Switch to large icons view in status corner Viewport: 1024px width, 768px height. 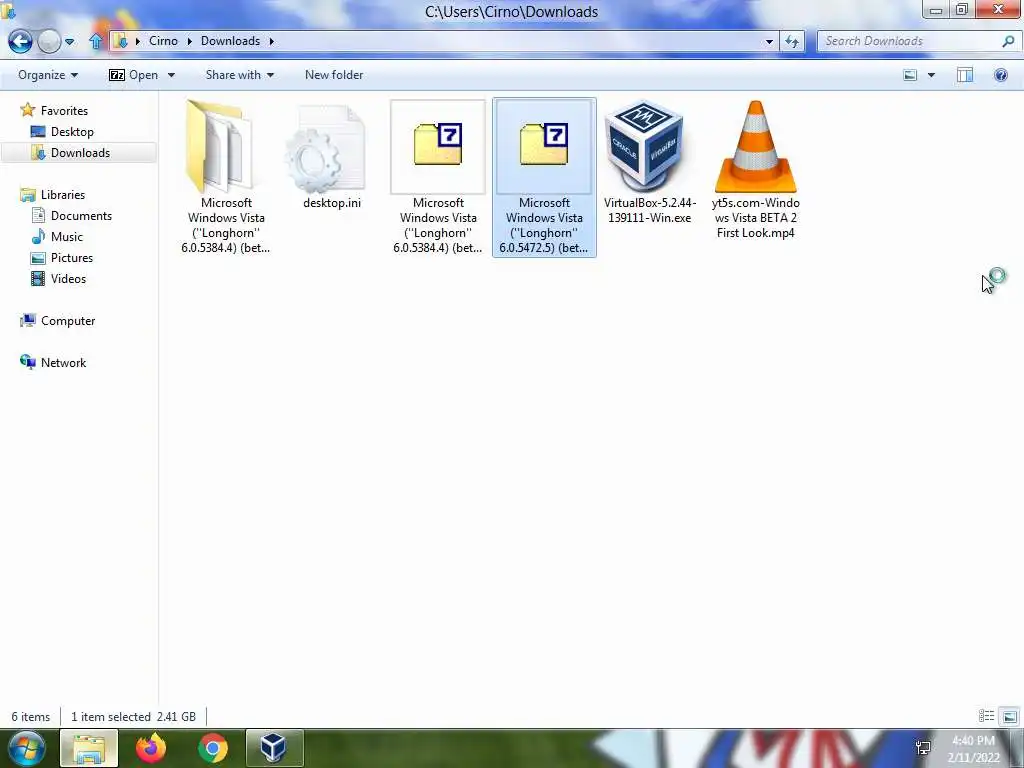click(x=1009, y=716)
